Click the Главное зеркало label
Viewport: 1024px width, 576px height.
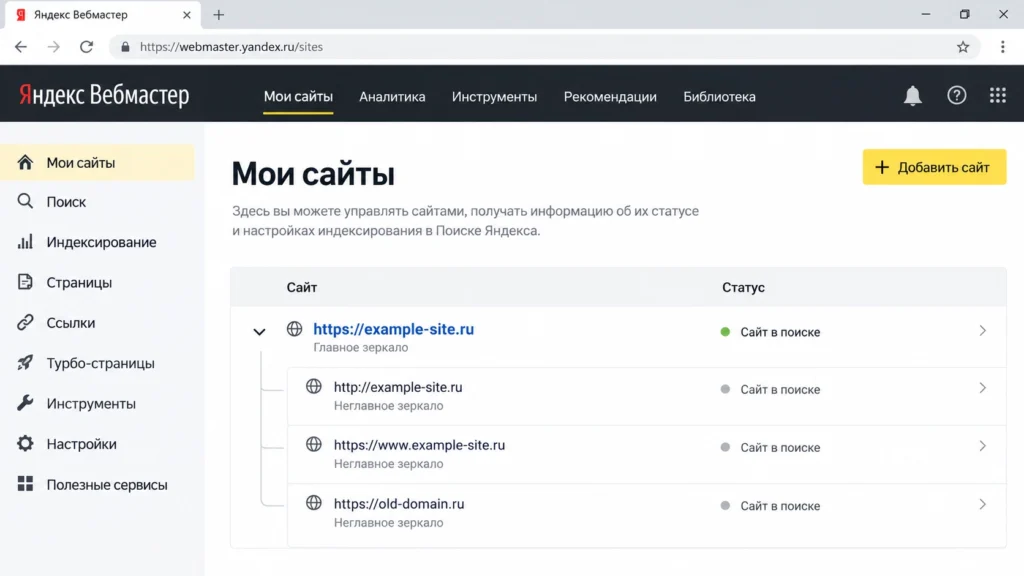tap(360, 347)
